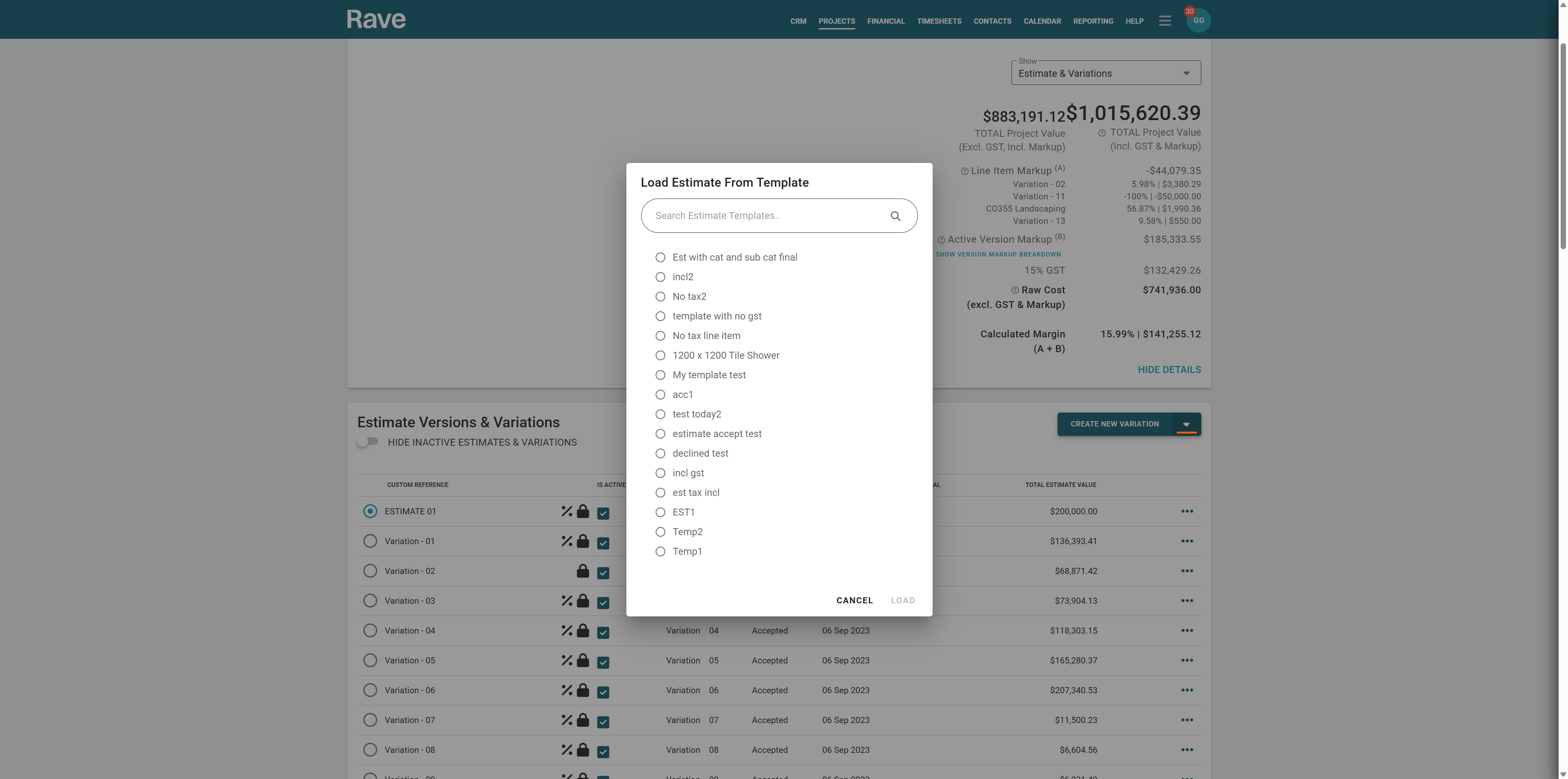
Task: Expand Create New Variation dropdown arrow
Action: [1186, 424]
